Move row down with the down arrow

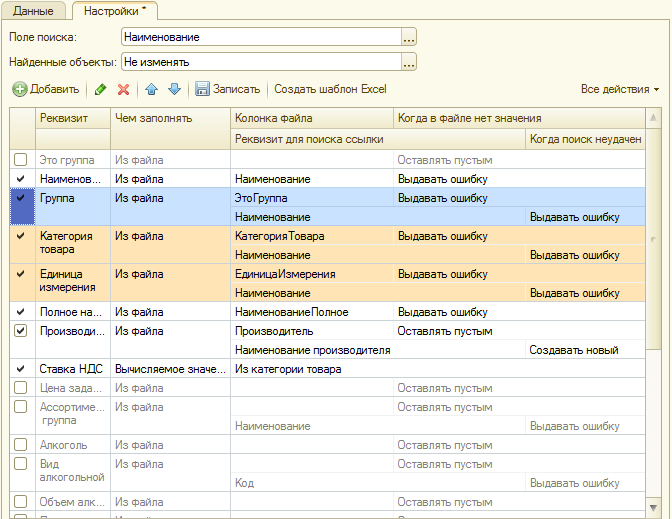click(174, 89)
